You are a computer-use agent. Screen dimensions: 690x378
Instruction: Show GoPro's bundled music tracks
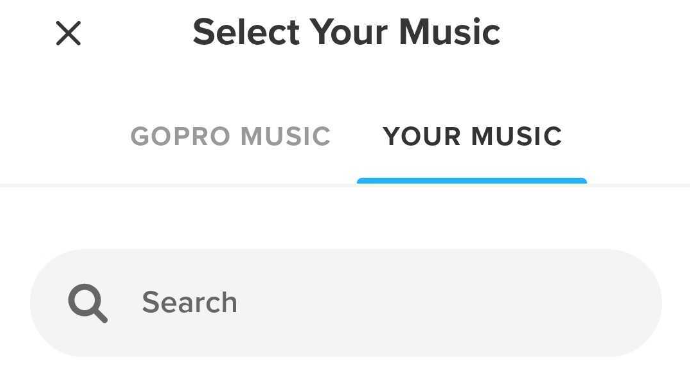(231, 136)
